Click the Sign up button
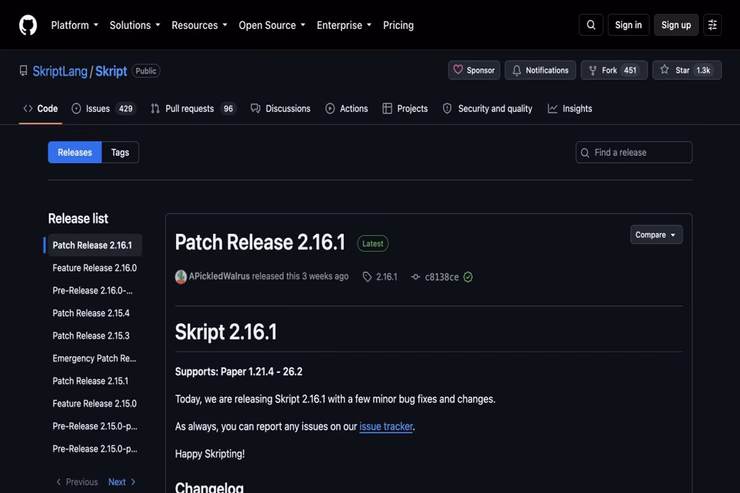This screenshot has height=493, width=740. [x=676, y=25]
